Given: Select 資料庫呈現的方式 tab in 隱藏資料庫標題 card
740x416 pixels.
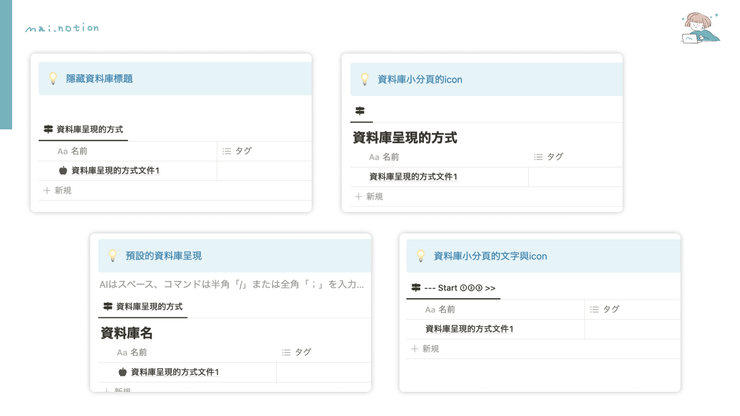Looking at the screenshot, I should 84,129.
